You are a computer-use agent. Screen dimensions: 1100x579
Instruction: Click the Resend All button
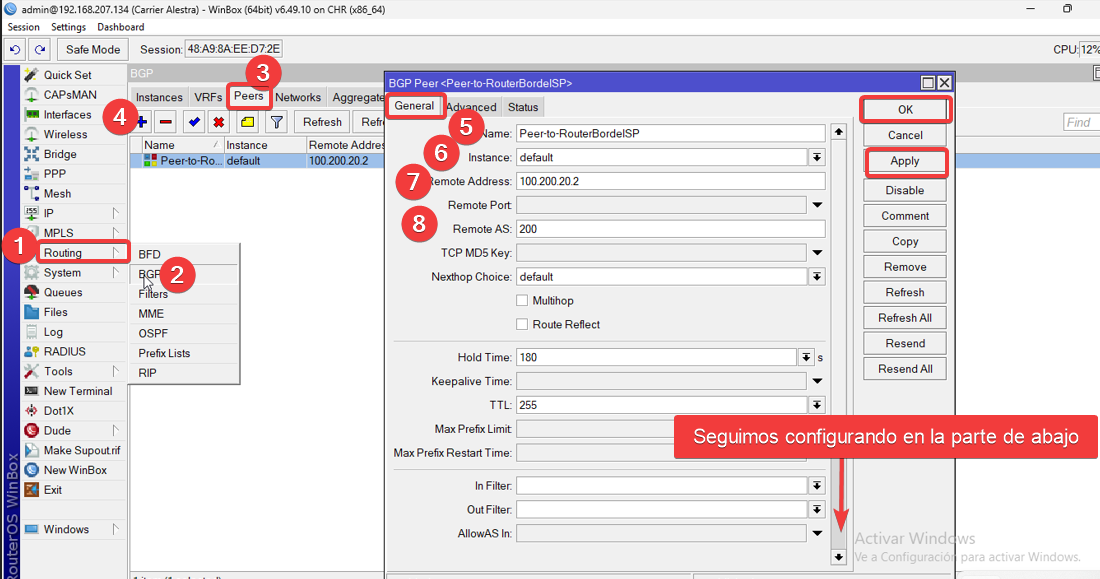(905, 369)
